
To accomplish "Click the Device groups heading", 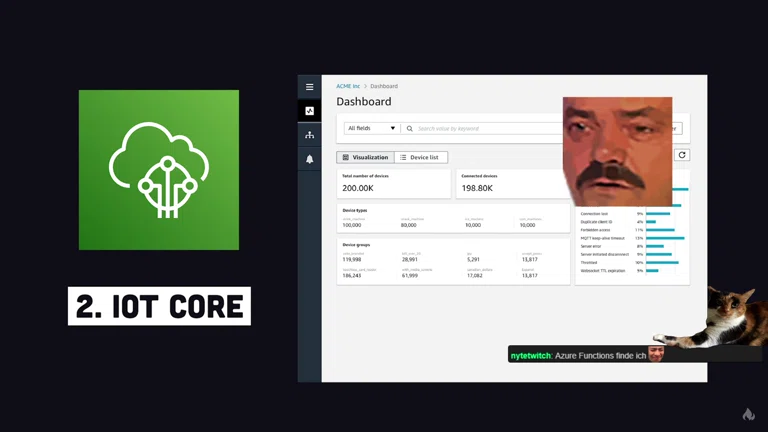I will [x=356, y=244].
